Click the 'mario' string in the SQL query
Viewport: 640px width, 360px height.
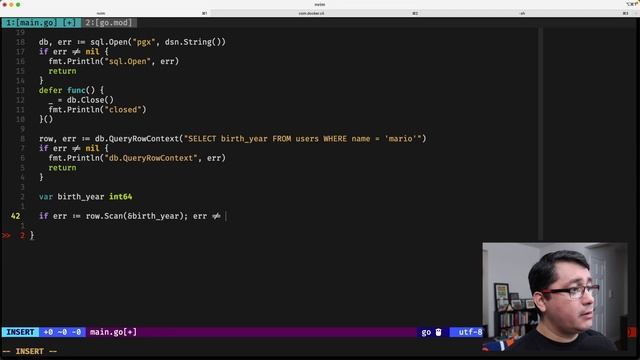pos(400,139)
